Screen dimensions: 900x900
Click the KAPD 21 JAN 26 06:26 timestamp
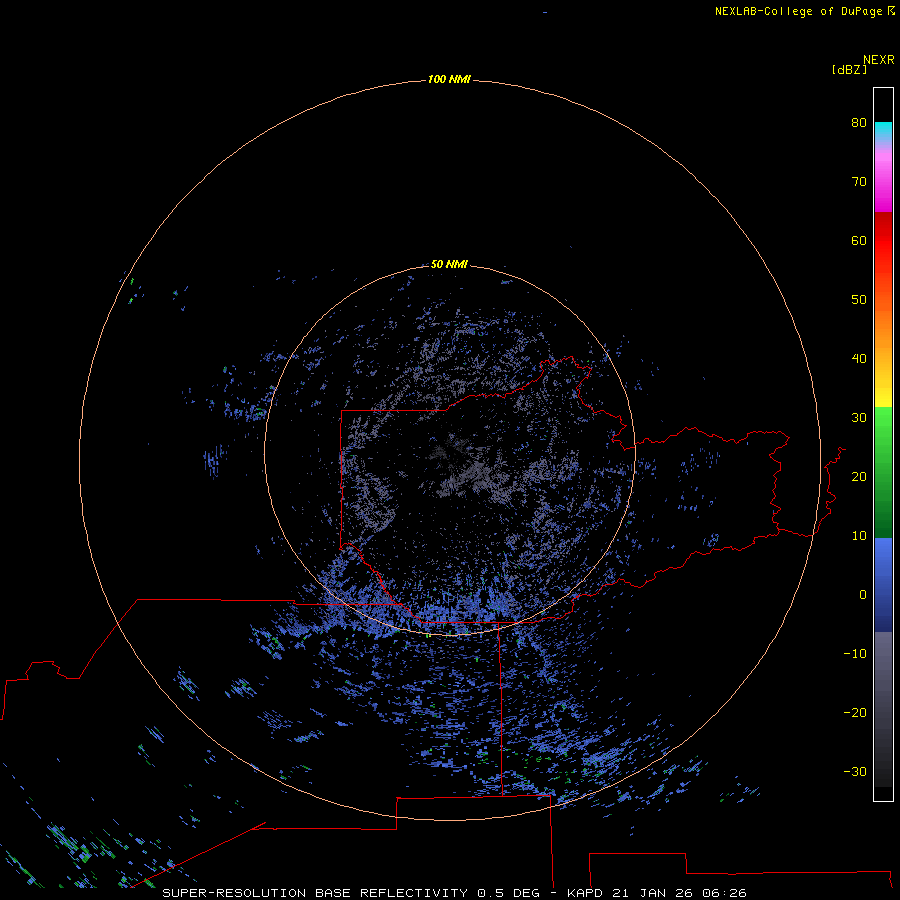click(657, 893)
